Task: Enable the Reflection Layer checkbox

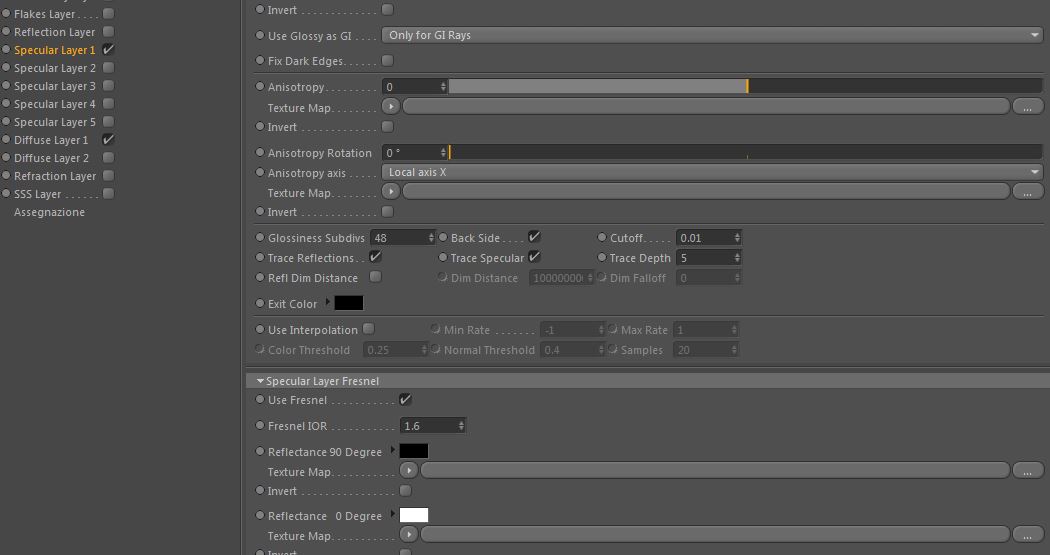Action: (108, 31)
